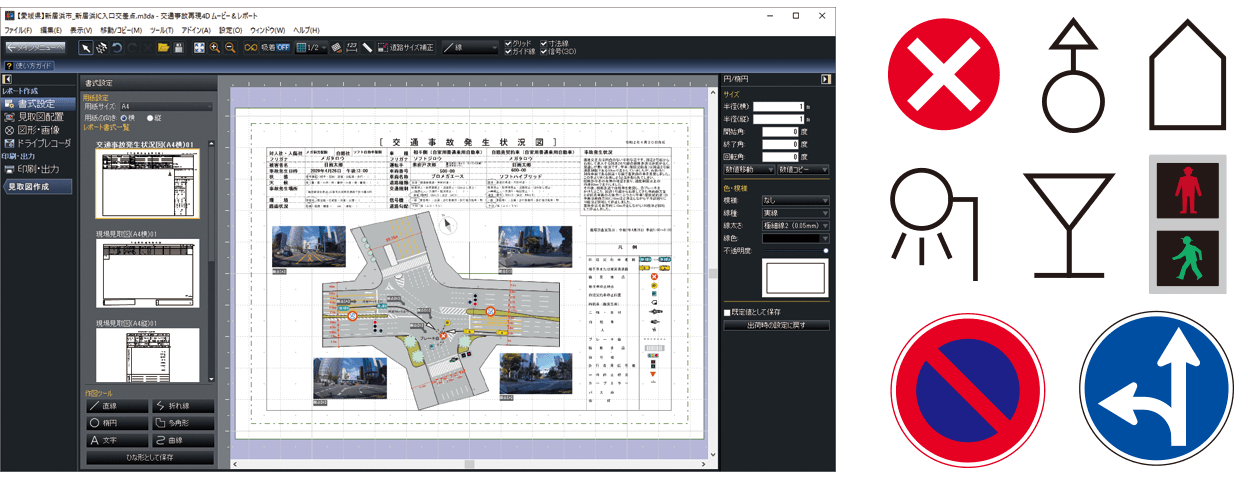Click the fit-to-screen icon
Viewport: 1248px width, 490px height.
point(199,47)
